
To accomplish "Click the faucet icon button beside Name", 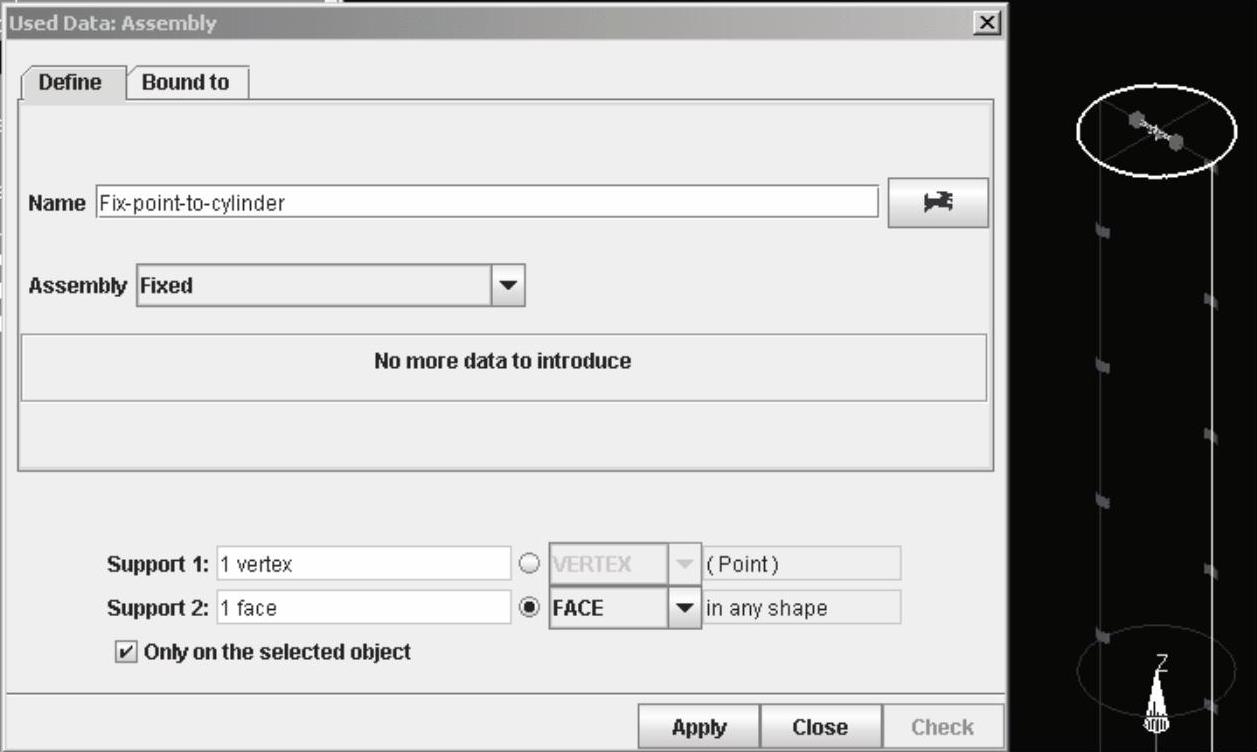I will coord(937,203).
